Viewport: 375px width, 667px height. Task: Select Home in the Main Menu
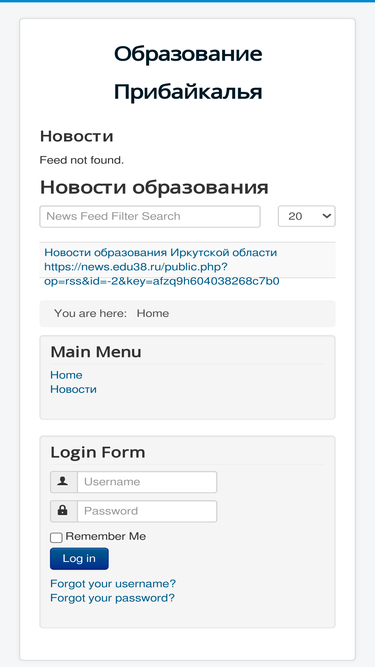[x=66, y=375]
